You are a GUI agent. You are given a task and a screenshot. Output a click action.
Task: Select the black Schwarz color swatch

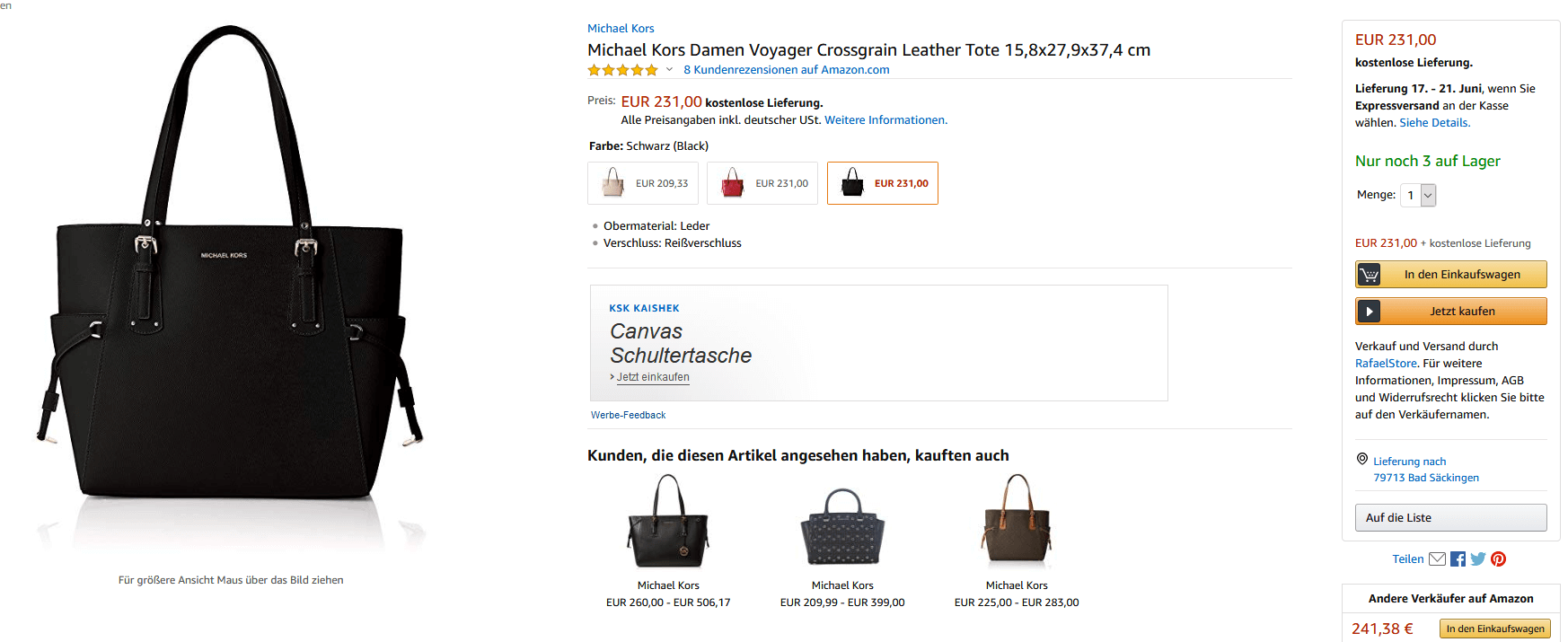point(882,183)
